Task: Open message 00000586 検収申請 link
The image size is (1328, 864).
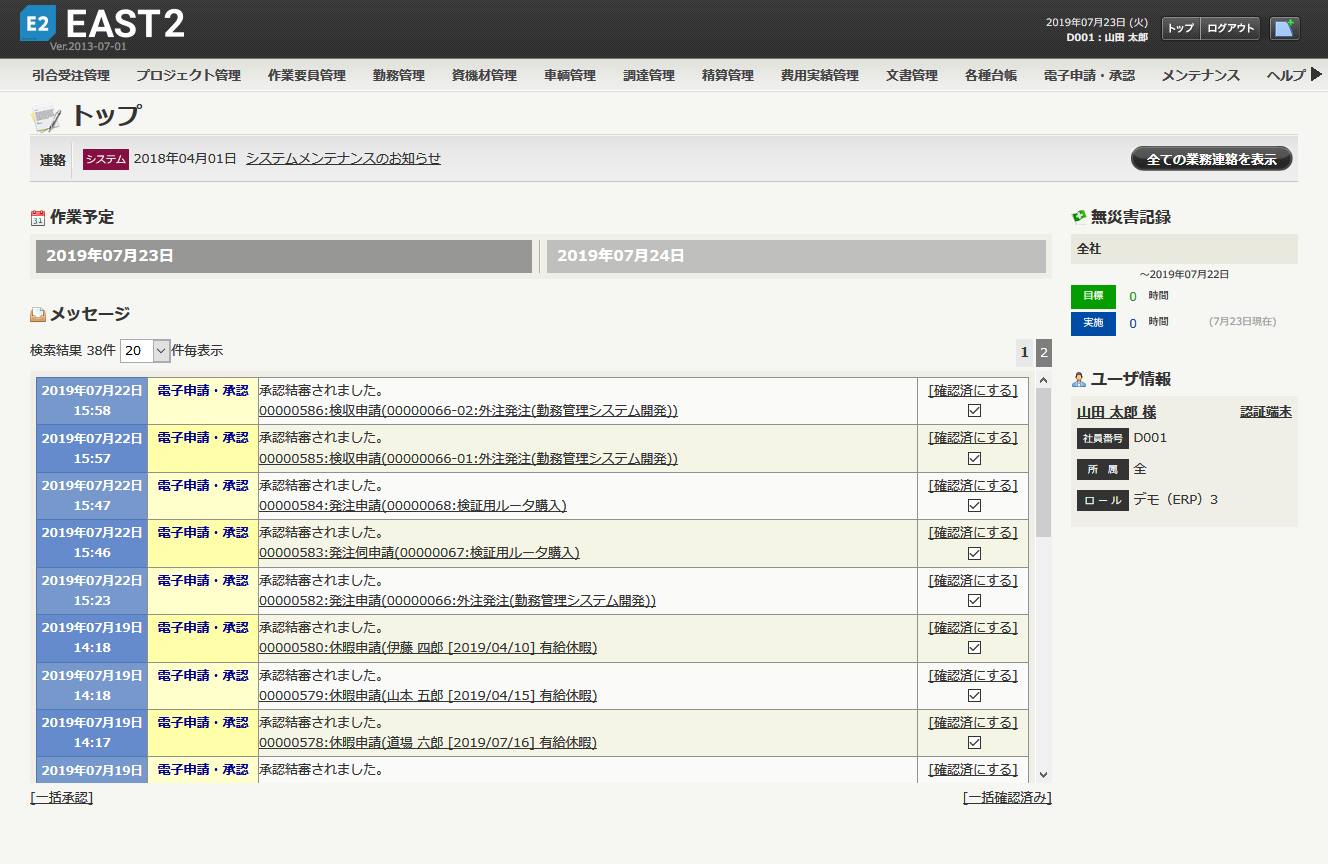Action: tap(469, 410)
